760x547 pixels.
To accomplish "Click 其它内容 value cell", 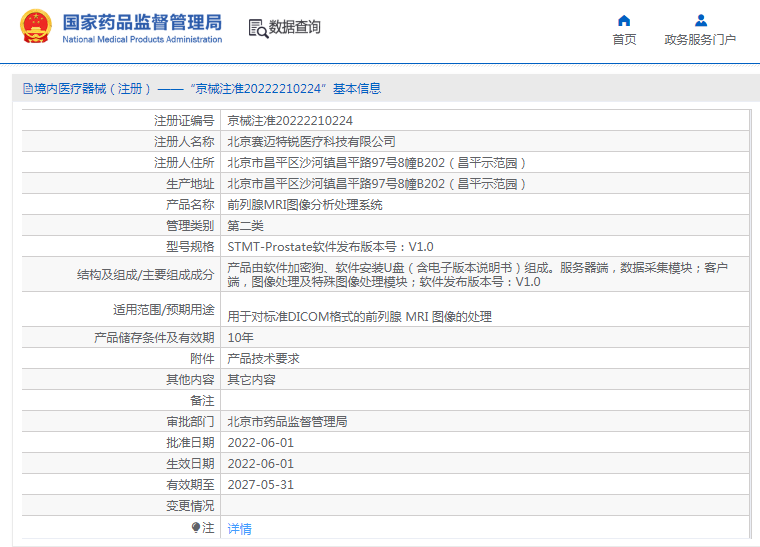I will pyautogui.click(x=251, y=380).
